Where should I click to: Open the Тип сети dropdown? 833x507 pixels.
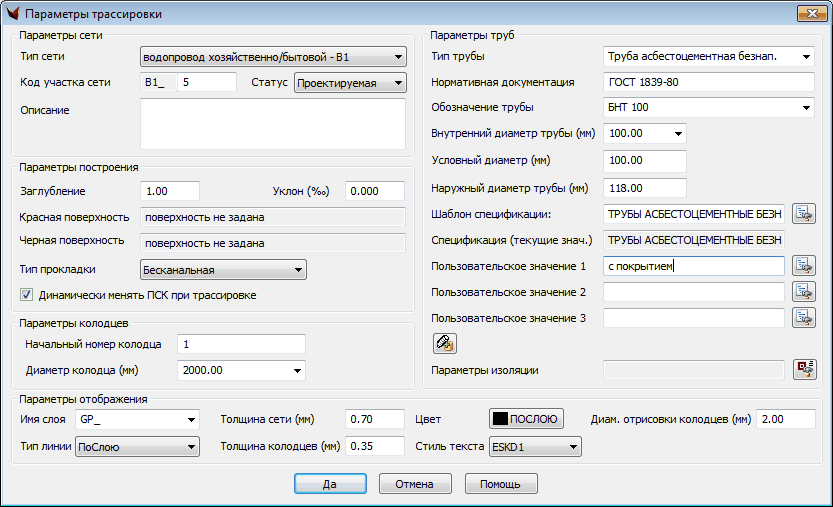(272, 57)
